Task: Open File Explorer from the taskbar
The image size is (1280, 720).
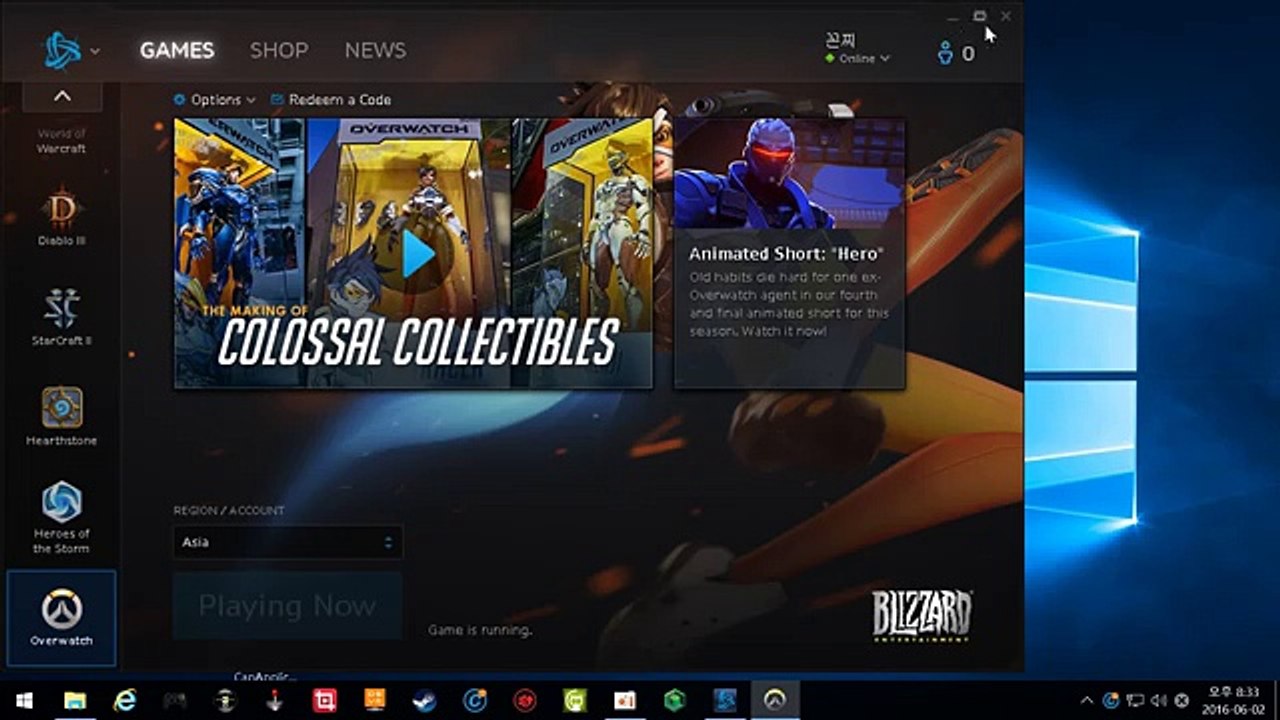Action: (75, 700)
